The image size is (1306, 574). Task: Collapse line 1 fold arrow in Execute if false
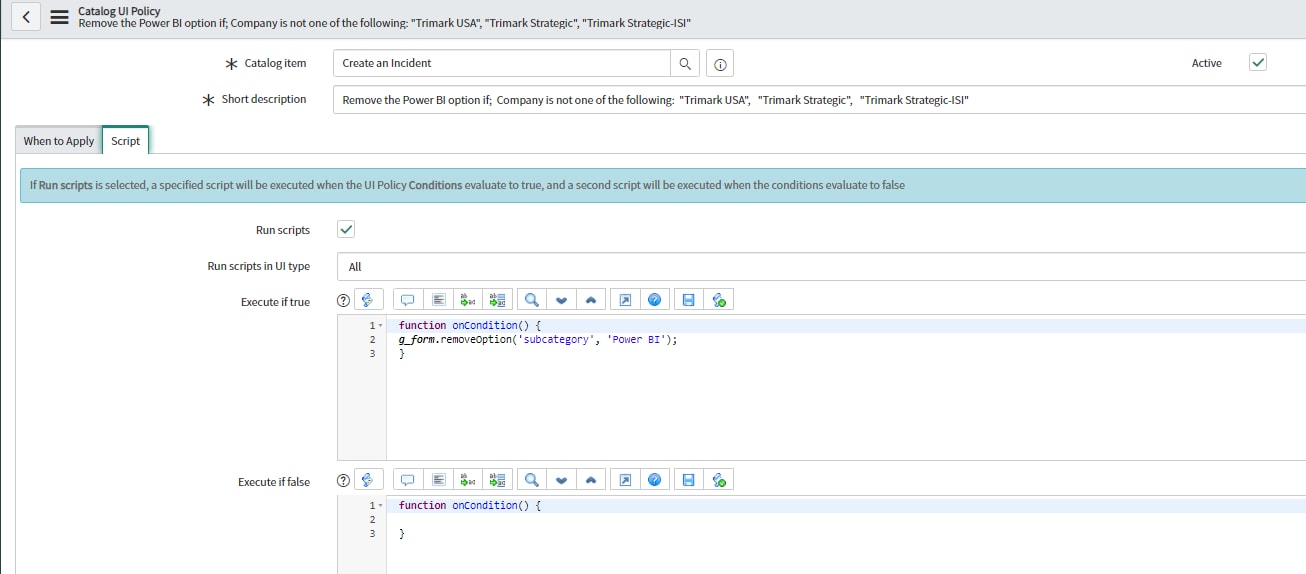381,506
